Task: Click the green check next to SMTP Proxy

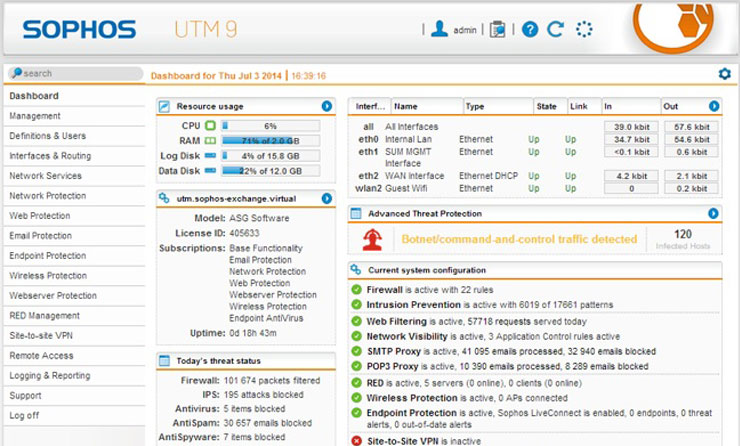Action: click(x=356, y=351)
